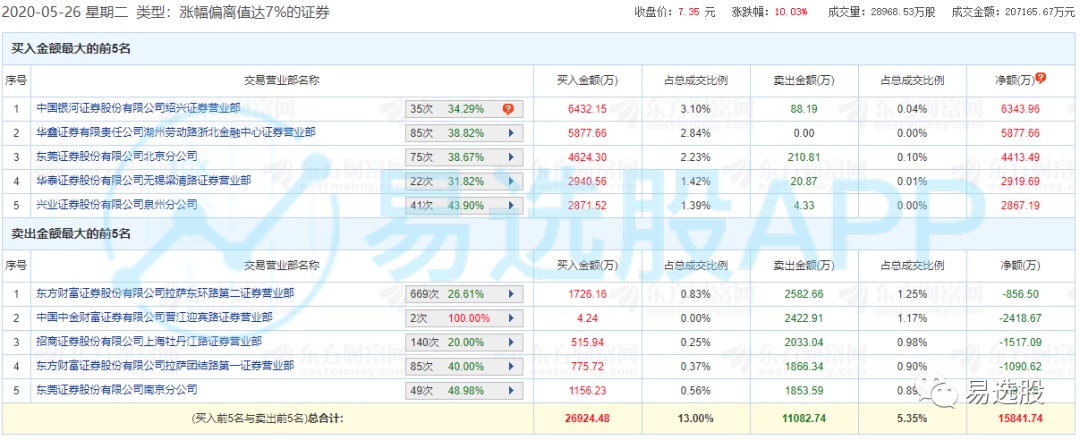Open 东方财富证券拉萨东环路第二证券营业部 link
Image resolution: width=1080 pixels, height=440 pixels.
(x=165, y=293)
